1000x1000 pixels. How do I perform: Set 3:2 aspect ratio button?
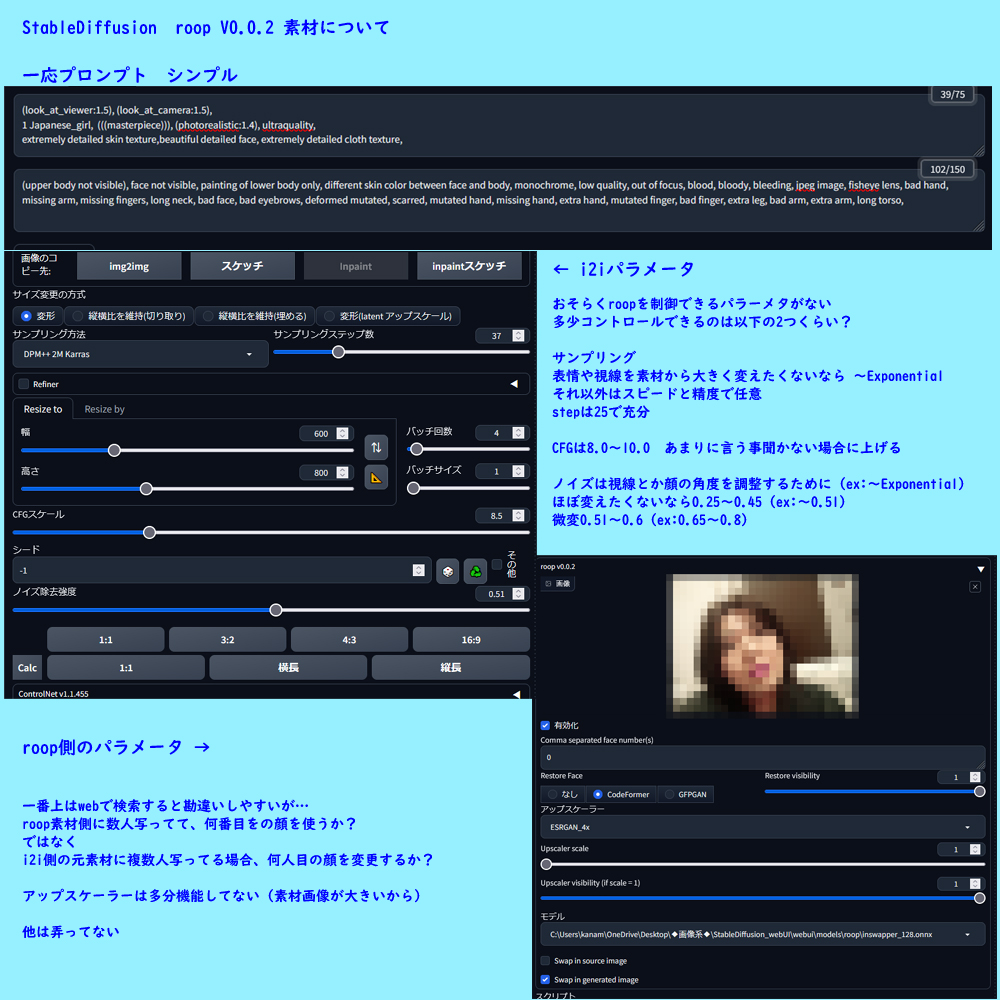click(x=228, y=640)
